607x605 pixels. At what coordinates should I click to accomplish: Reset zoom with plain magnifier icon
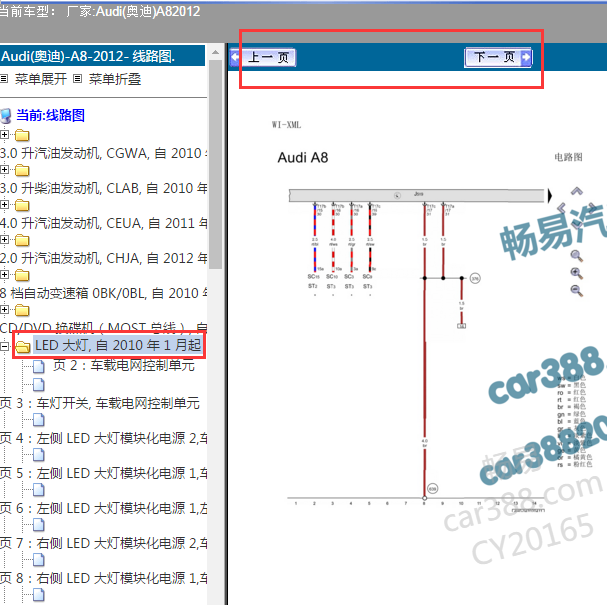click(577, 256)
